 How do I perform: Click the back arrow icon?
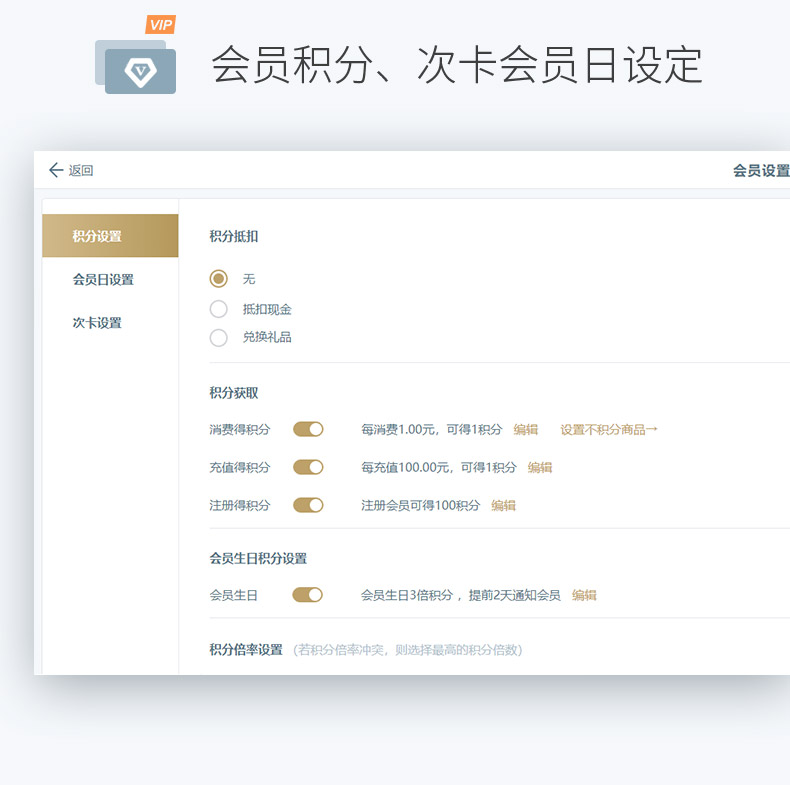56,171
